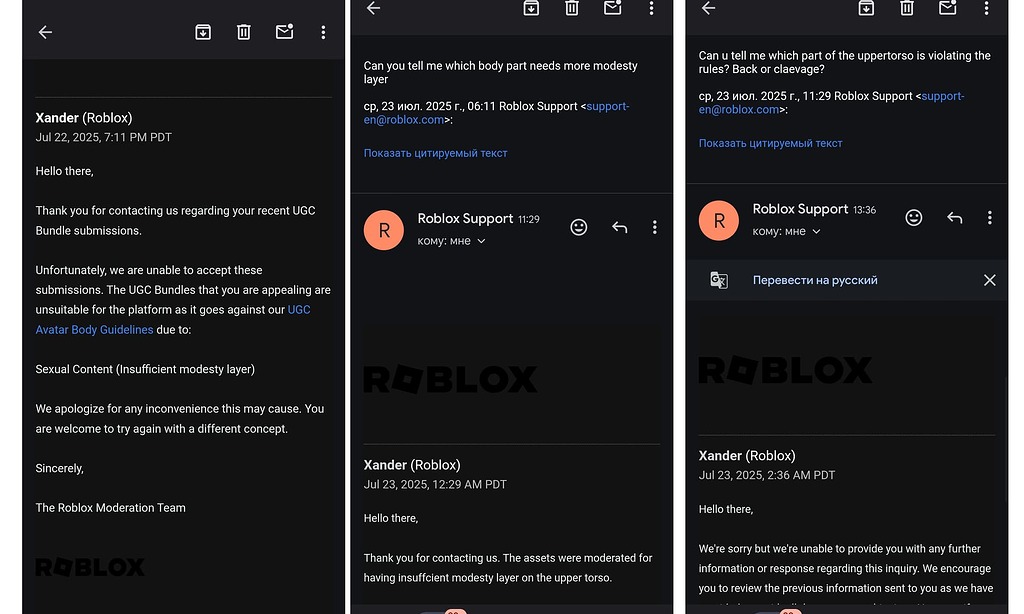The image size is (1024, 614).
Task: Open the Roblox Support sender avatar
Action: tap(384, 230)
